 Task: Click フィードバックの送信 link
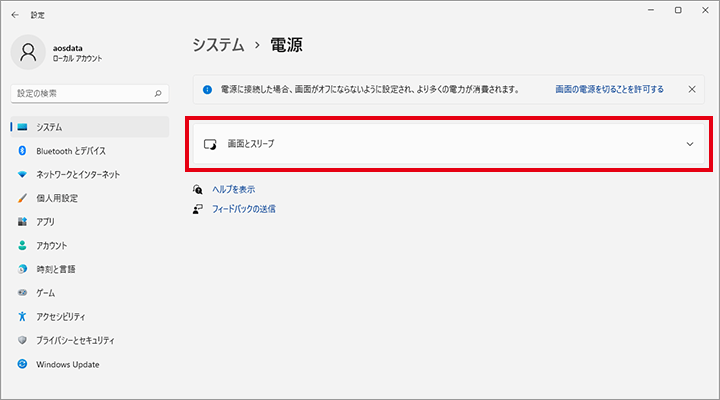243,209
